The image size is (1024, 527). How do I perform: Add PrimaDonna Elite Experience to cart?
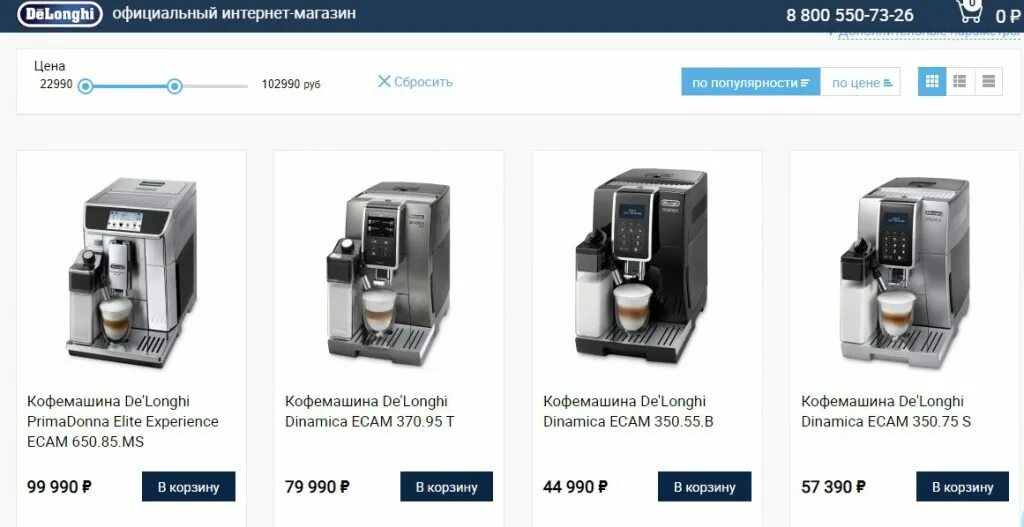tap(189, 487)
